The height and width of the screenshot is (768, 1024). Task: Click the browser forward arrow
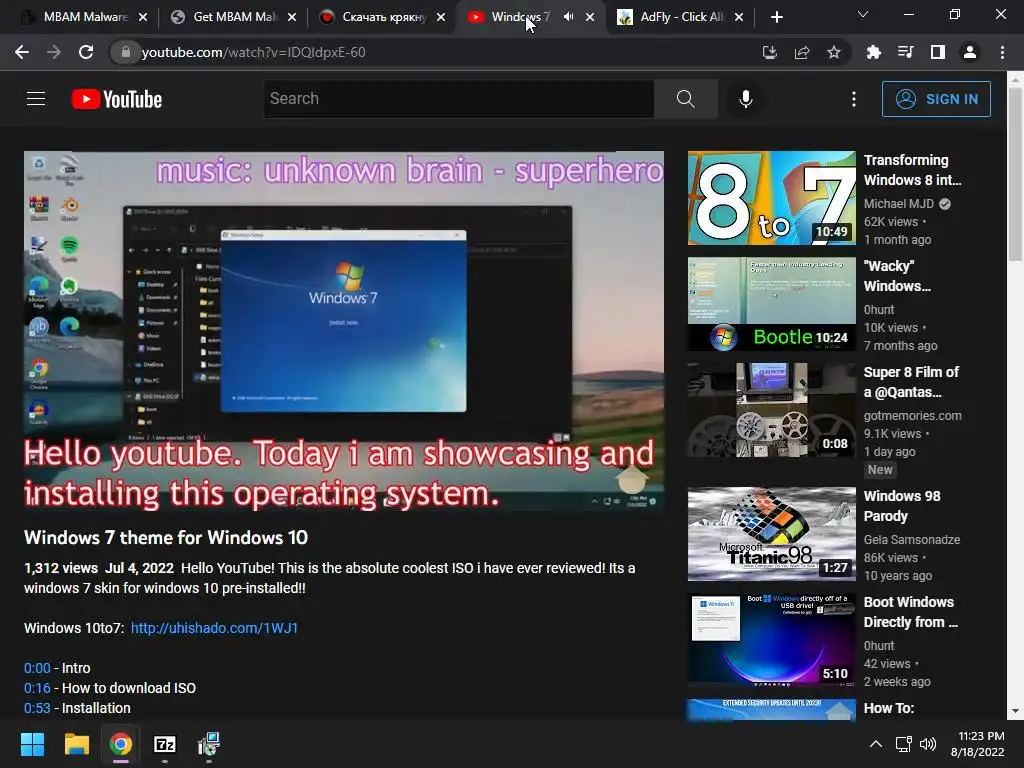54,52
